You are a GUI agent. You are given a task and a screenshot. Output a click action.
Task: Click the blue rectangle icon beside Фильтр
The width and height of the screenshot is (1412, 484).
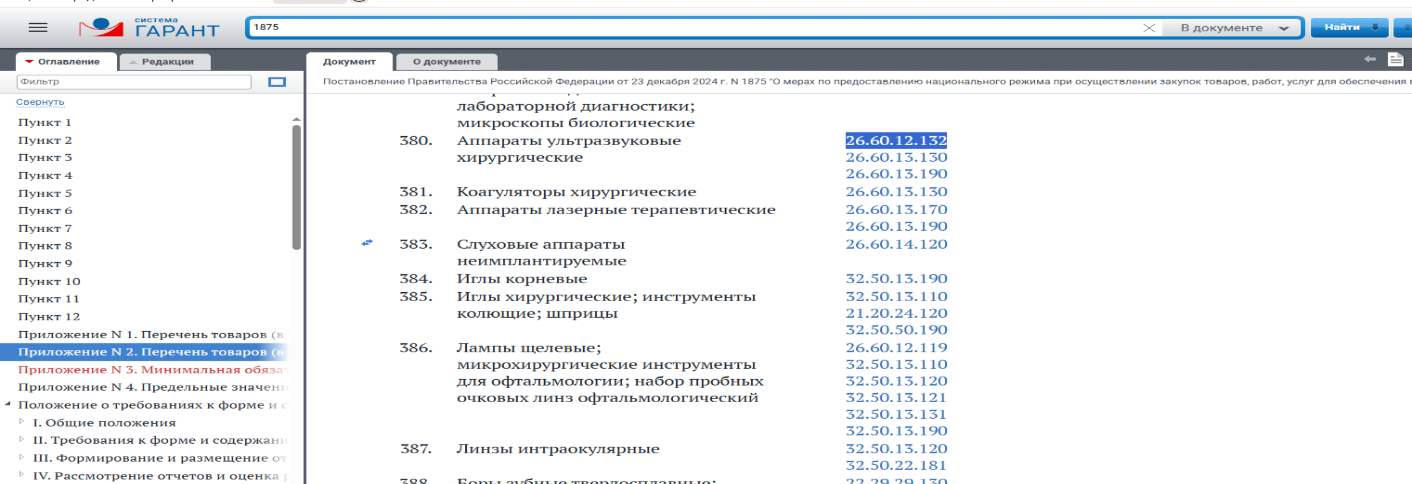[278, 82]
